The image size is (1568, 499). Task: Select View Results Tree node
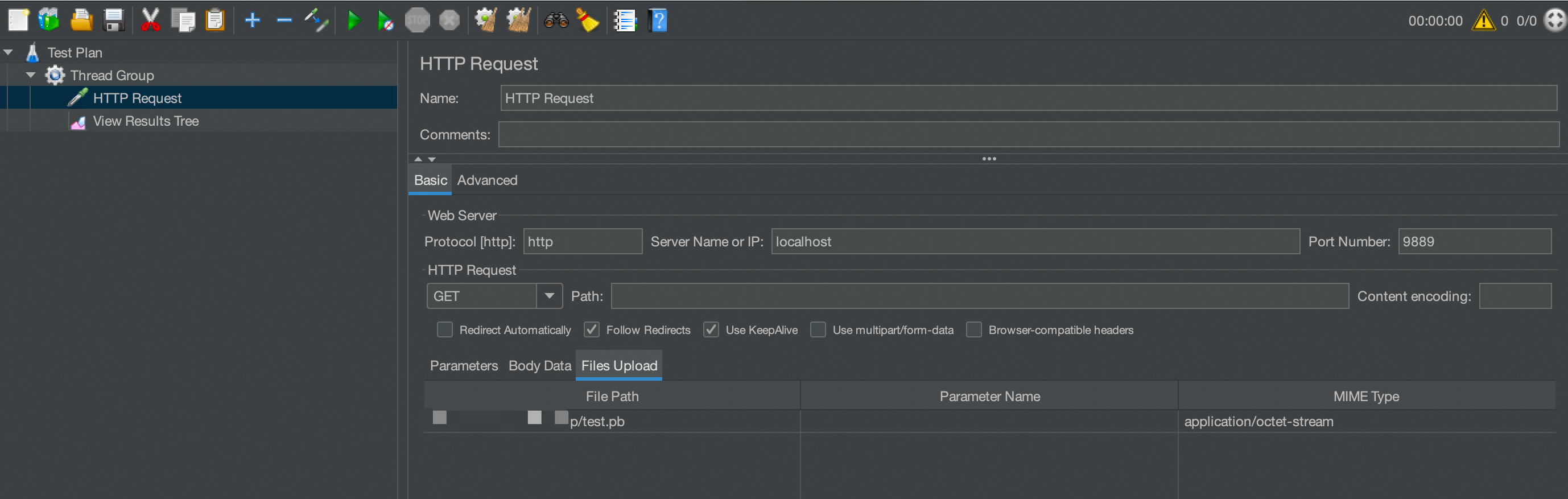click(x=146, y=121)
